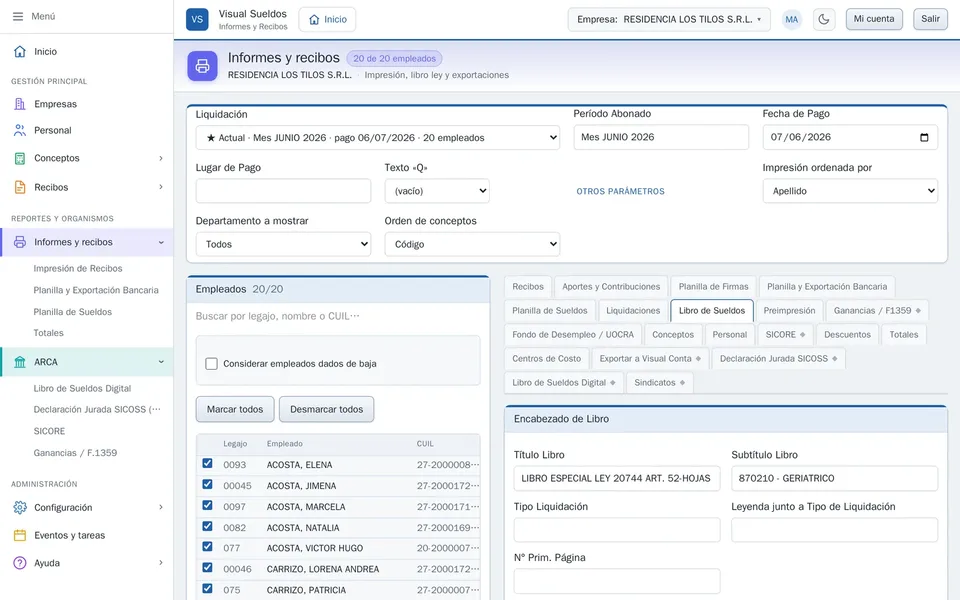Viewport: 960px width, 600px height.
Task: Open the hamburger Menú icon
Action: [x=18, y=17]
